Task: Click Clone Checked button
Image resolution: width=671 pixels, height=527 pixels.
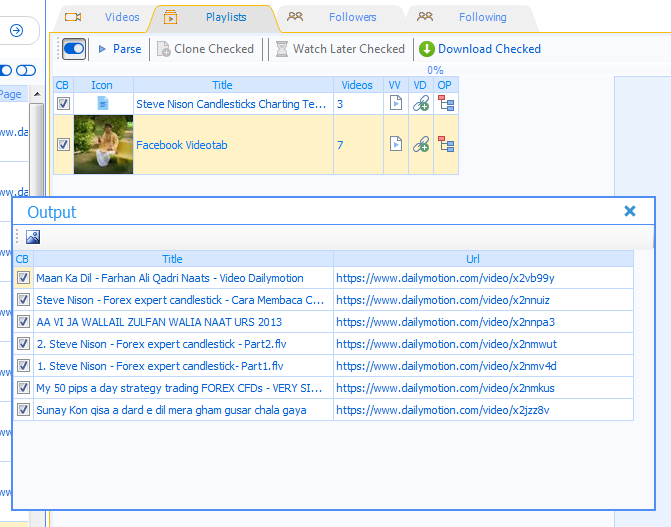Action: pos(205,49)
